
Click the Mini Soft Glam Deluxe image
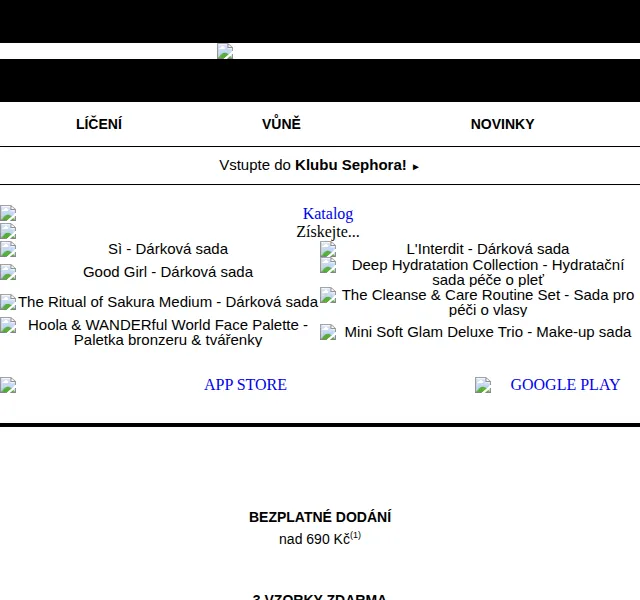(328, 332)
